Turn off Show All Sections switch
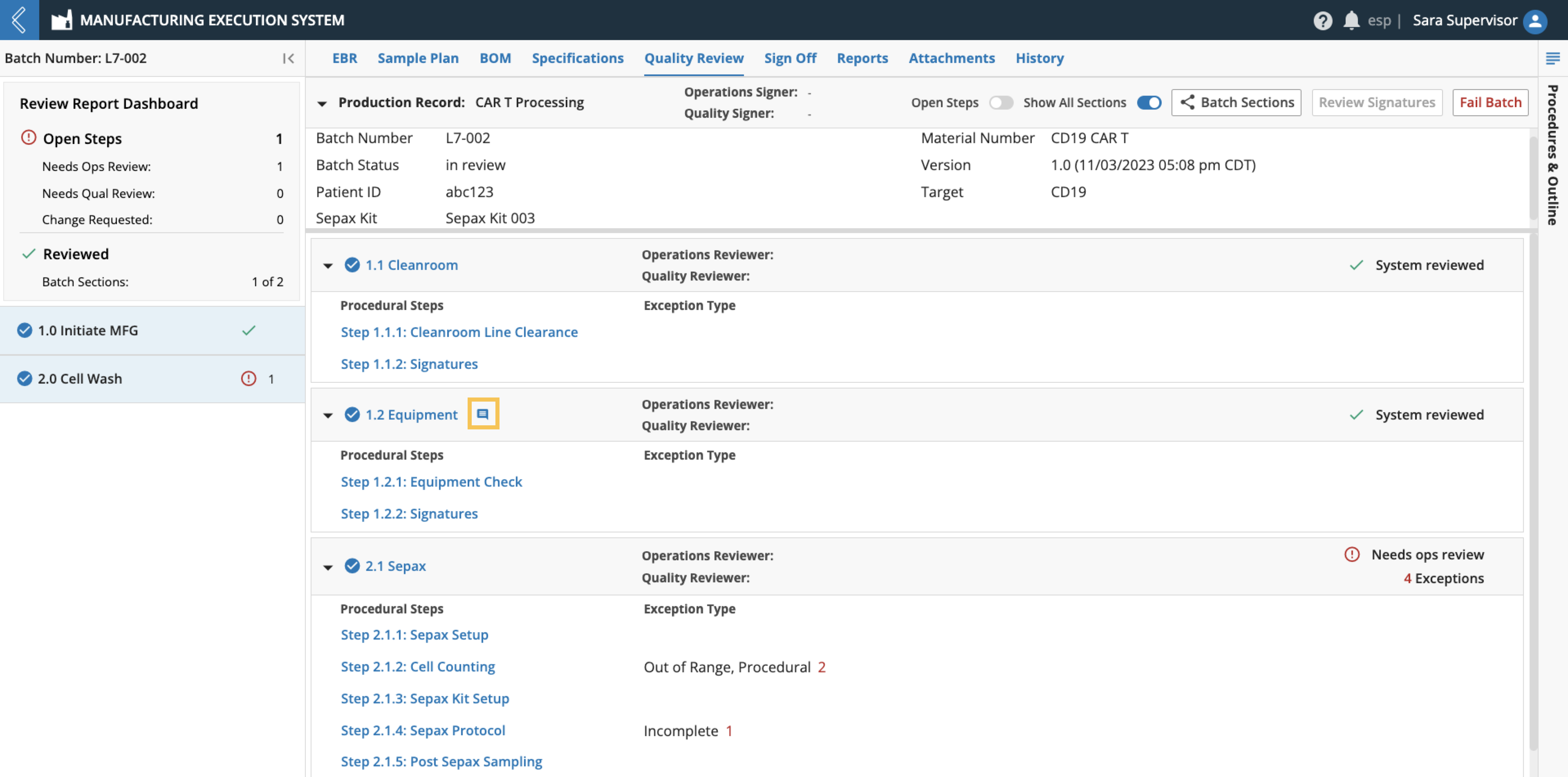Viewport: 1568px width, 777px height. click(x=1149, y=103)
